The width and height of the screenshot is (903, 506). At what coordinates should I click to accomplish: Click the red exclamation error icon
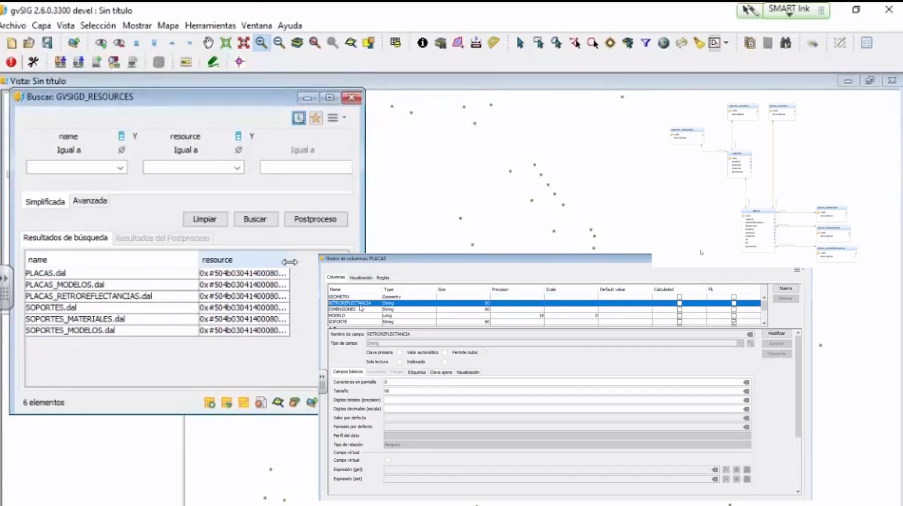[x=11, y=62]
